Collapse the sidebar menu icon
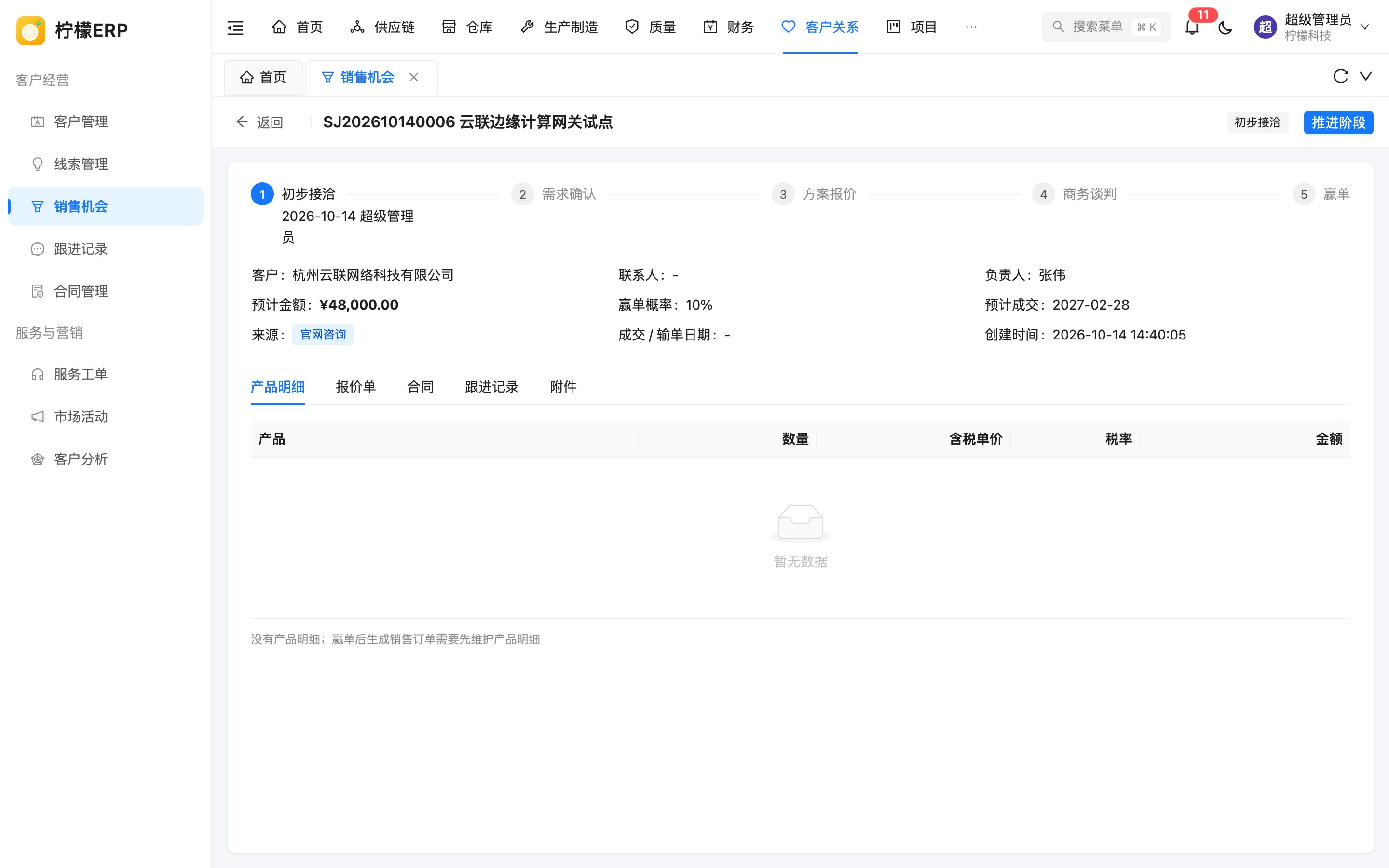 coord(235,27)
